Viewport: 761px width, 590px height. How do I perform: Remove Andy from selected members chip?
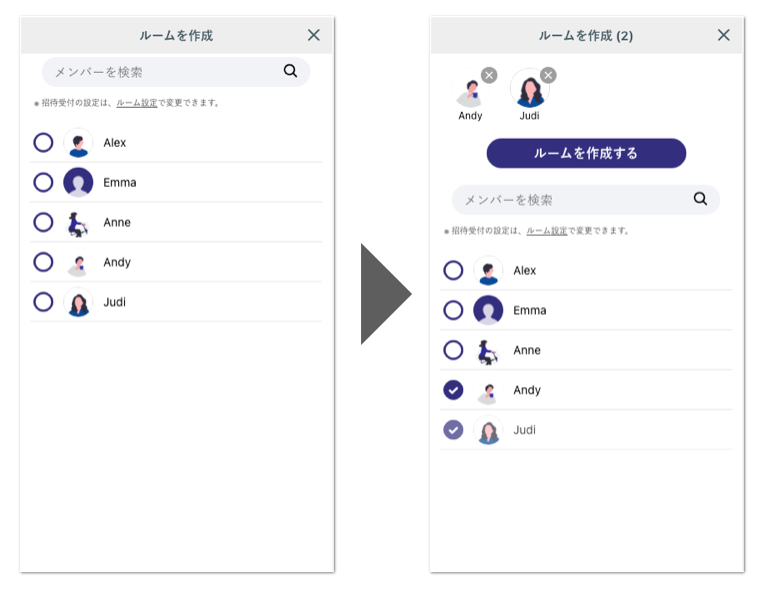(x=489, y=75)
